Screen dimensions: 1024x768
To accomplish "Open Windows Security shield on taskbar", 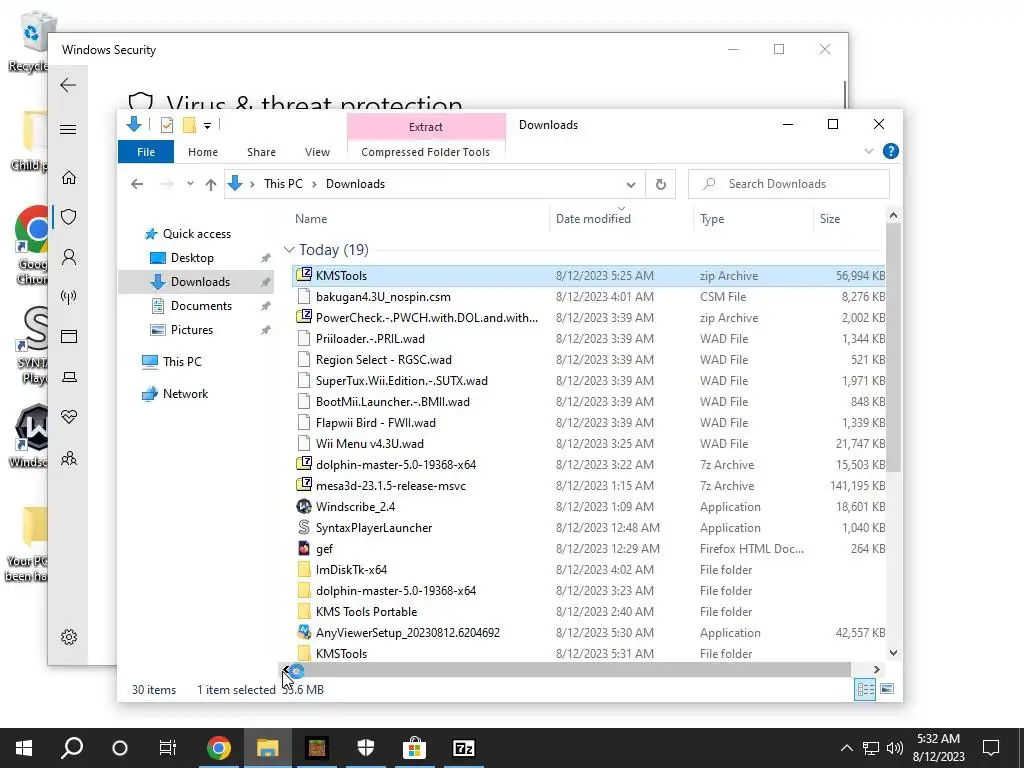I will pyautogui.click(x=366, y=748).
